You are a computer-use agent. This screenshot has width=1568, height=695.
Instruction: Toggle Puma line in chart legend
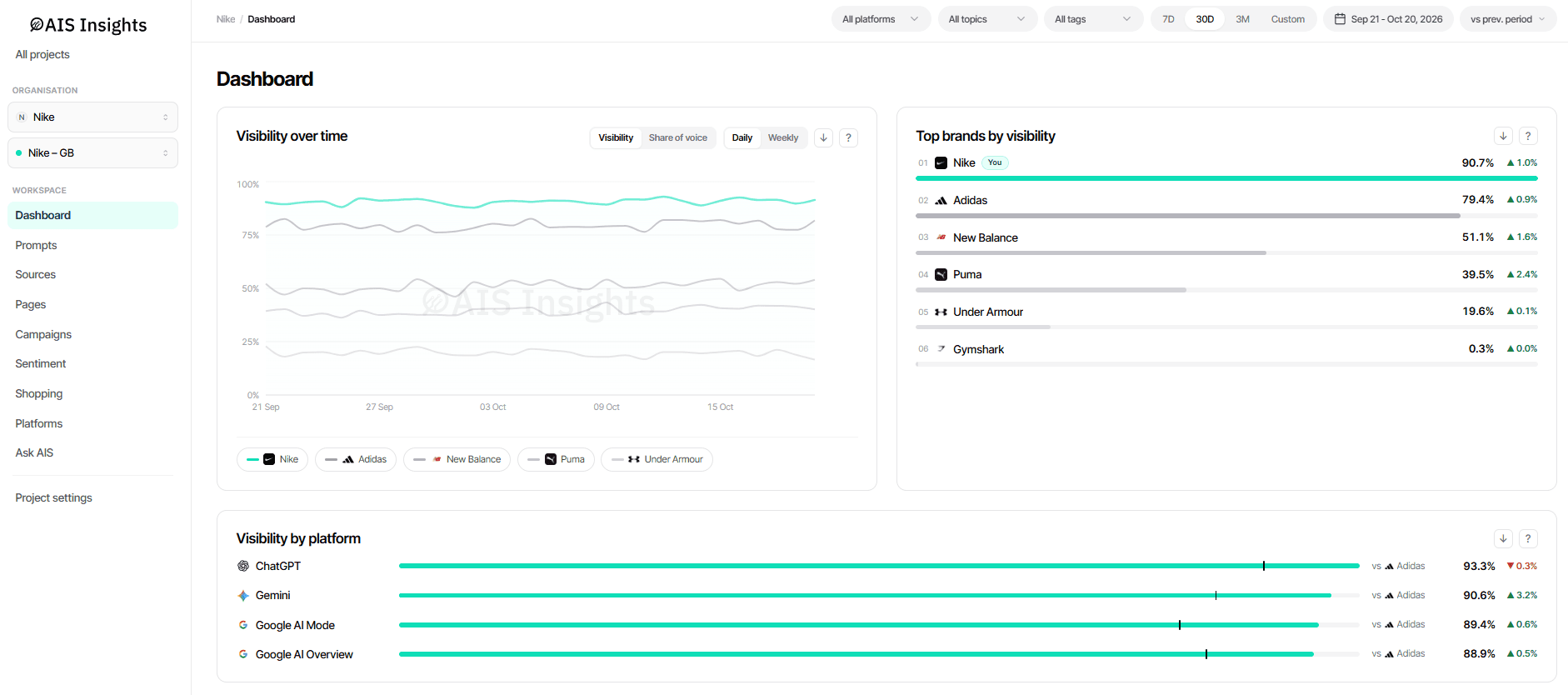(x=556, y=459)
